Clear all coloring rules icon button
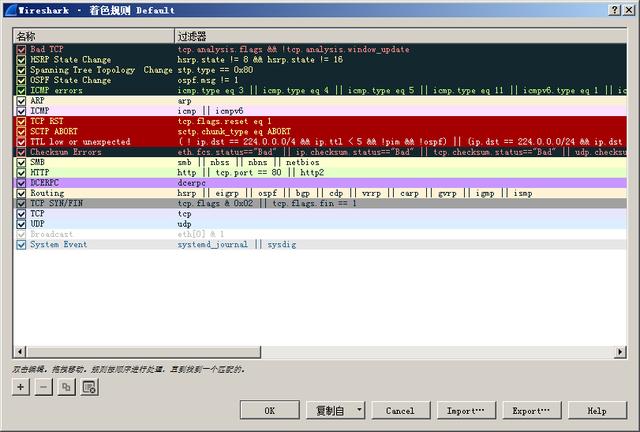640x432 pixels. (89, 387)
